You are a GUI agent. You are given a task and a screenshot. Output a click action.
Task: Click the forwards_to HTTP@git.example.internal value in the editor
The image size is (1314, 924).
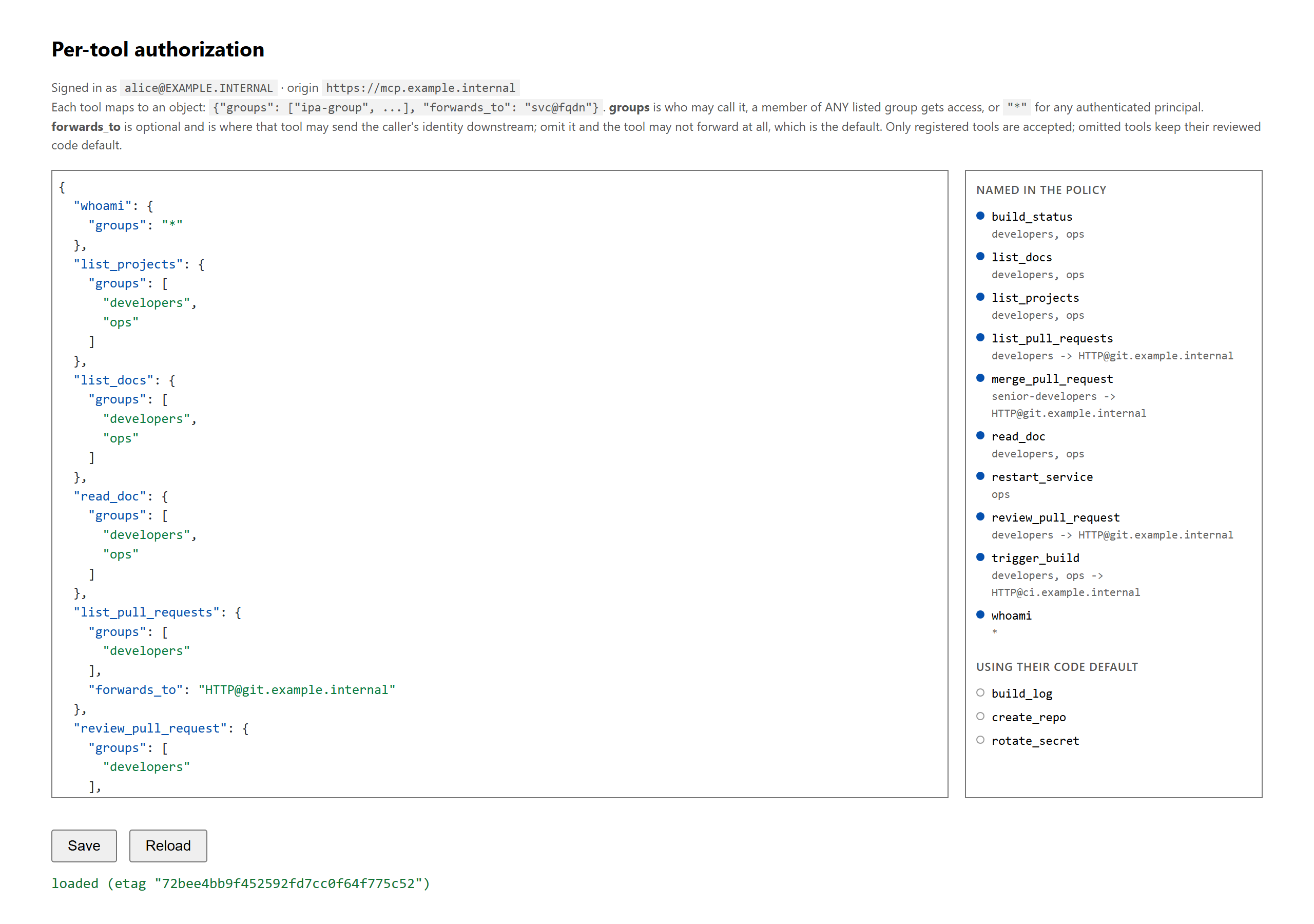(297, 690)
